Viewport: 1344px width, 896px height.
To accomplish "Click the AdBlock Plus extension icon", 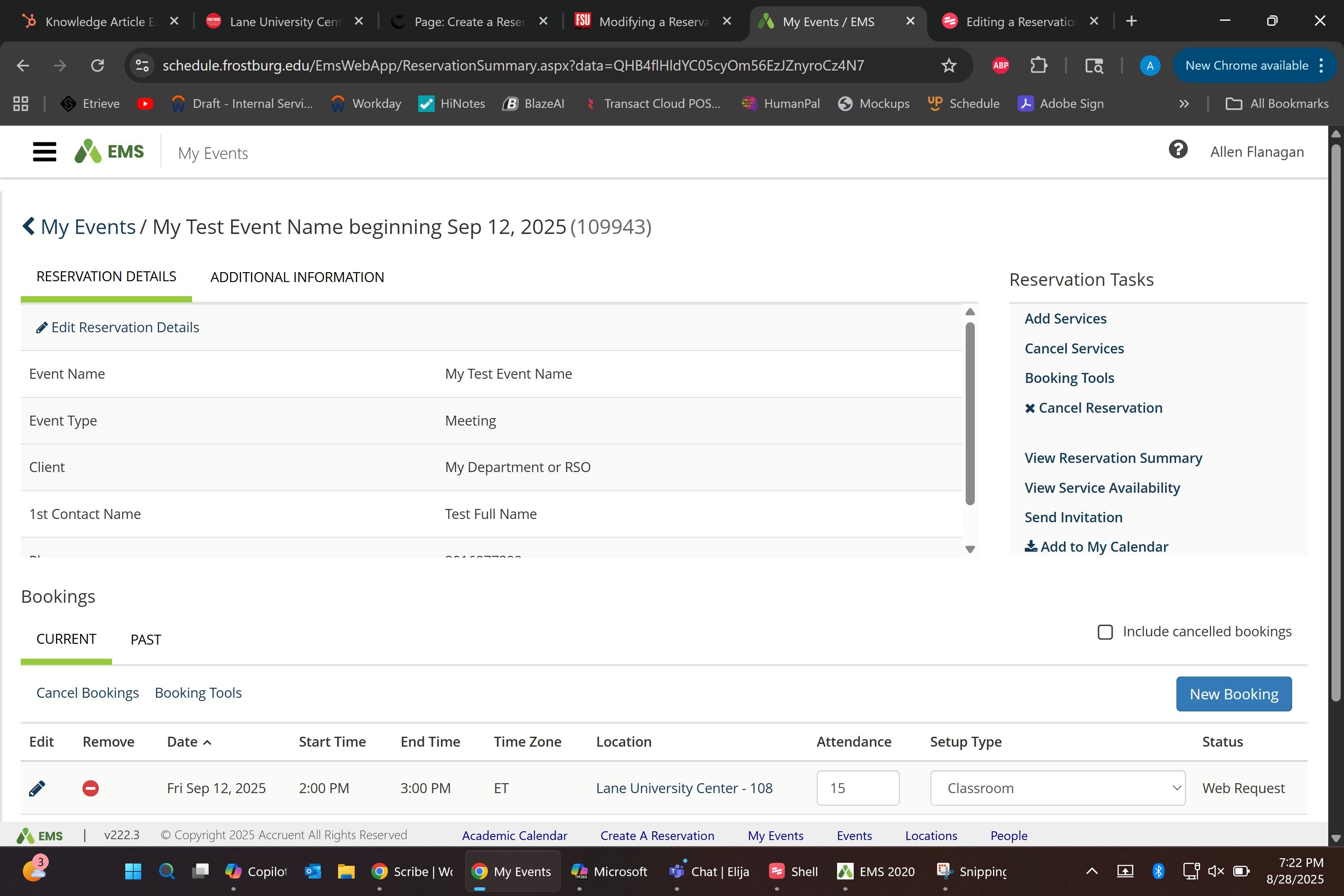I will 1001,66.
